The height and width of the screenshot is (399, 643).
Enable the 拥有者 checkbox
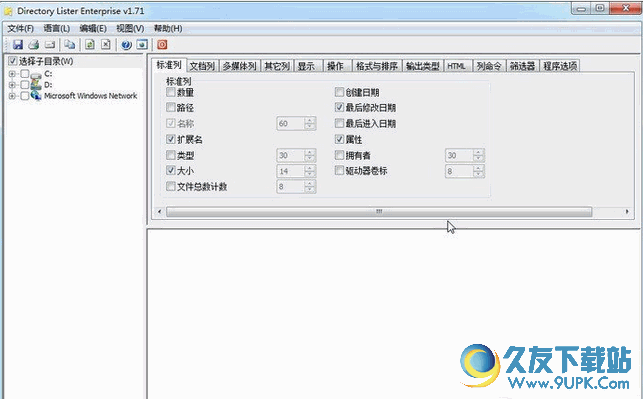[x=339, y=155]
